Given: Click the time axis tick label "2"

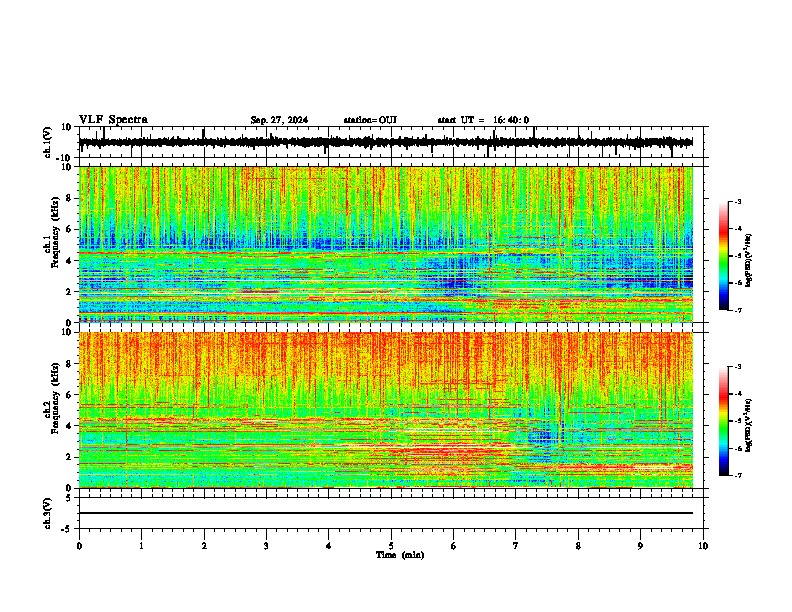Looking at the screenshot, I should pyautogui.click(x=204, y=546).
